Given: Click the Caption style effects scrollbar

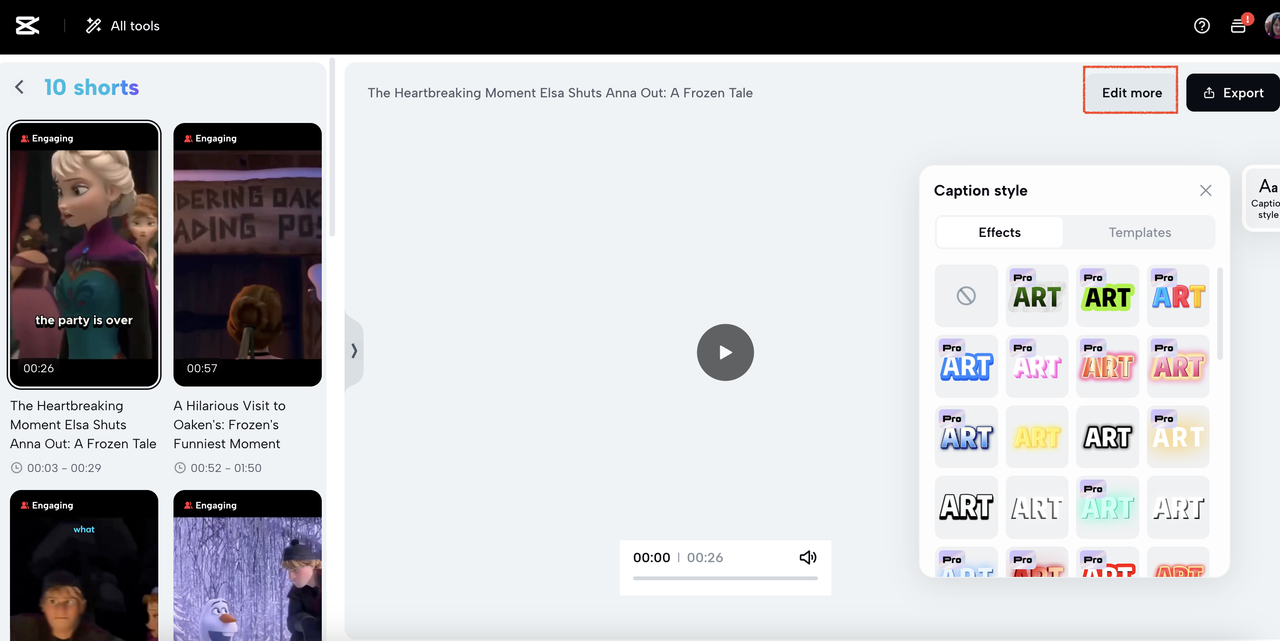Looking at the screenshot, I should click(1220, 313).
